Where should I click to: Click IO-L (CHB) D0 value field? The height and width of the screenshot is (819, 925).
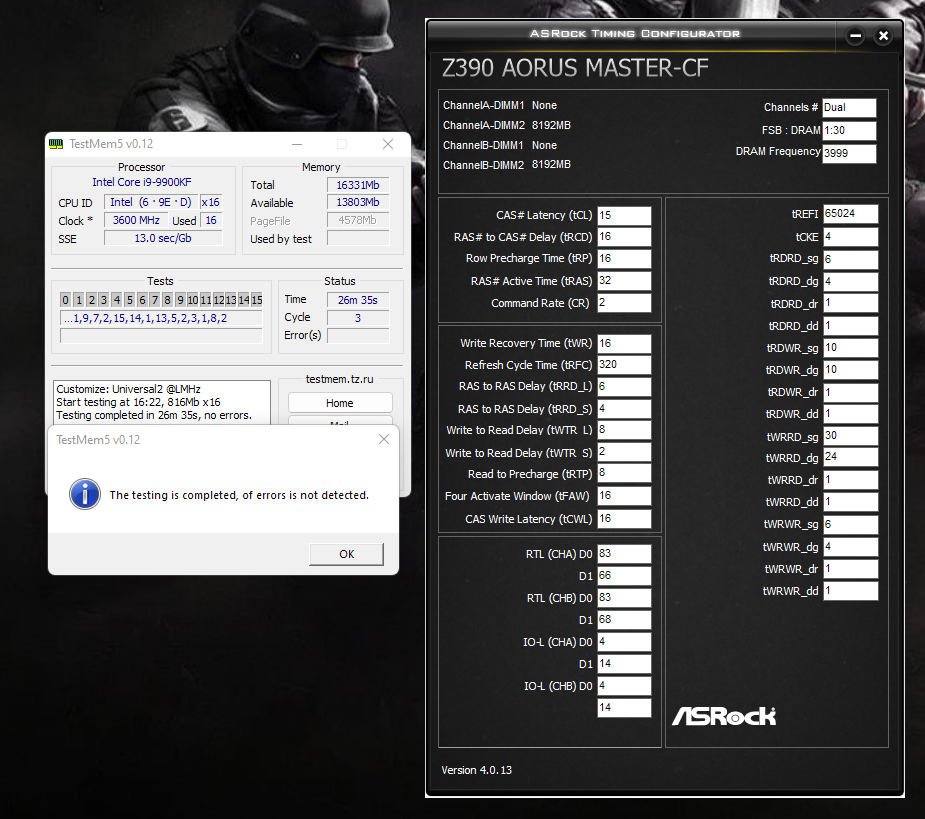pyautogui.click(x=624, y=686)
